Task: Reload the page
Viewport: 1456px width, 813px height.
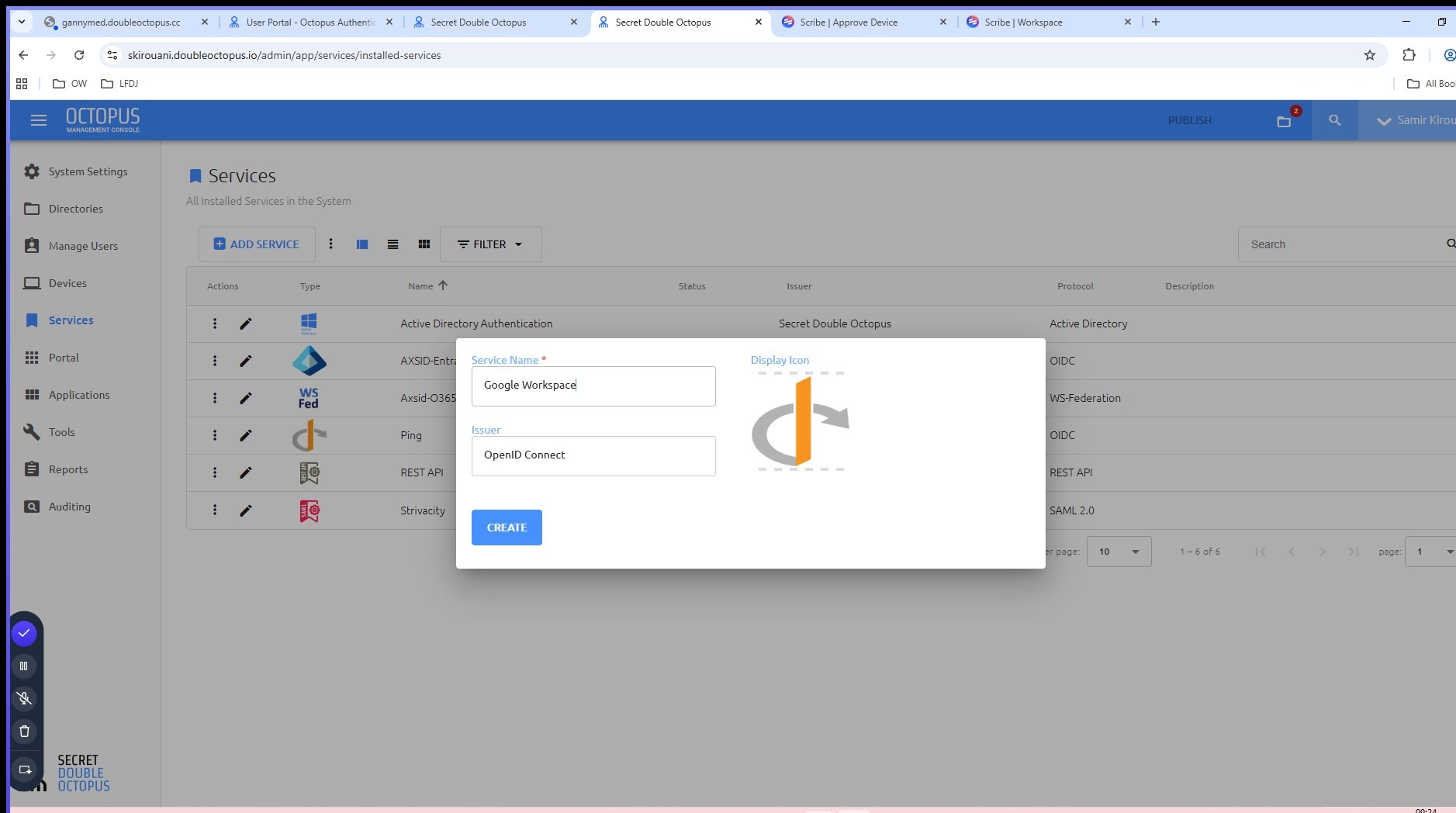Action: (x=79, y=55)
